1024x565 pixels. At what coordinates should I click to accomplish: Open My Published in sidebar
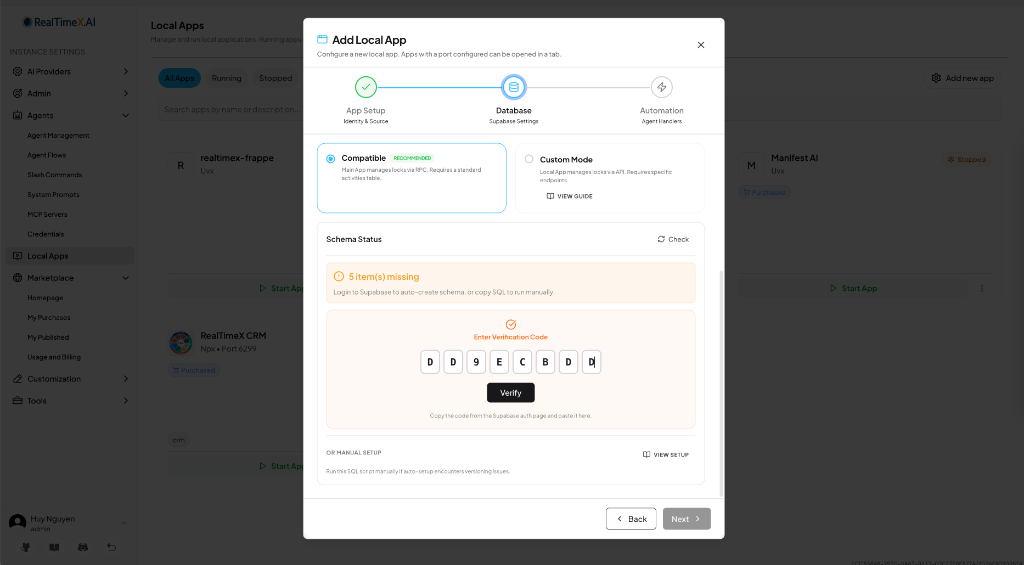pos(48,338)
